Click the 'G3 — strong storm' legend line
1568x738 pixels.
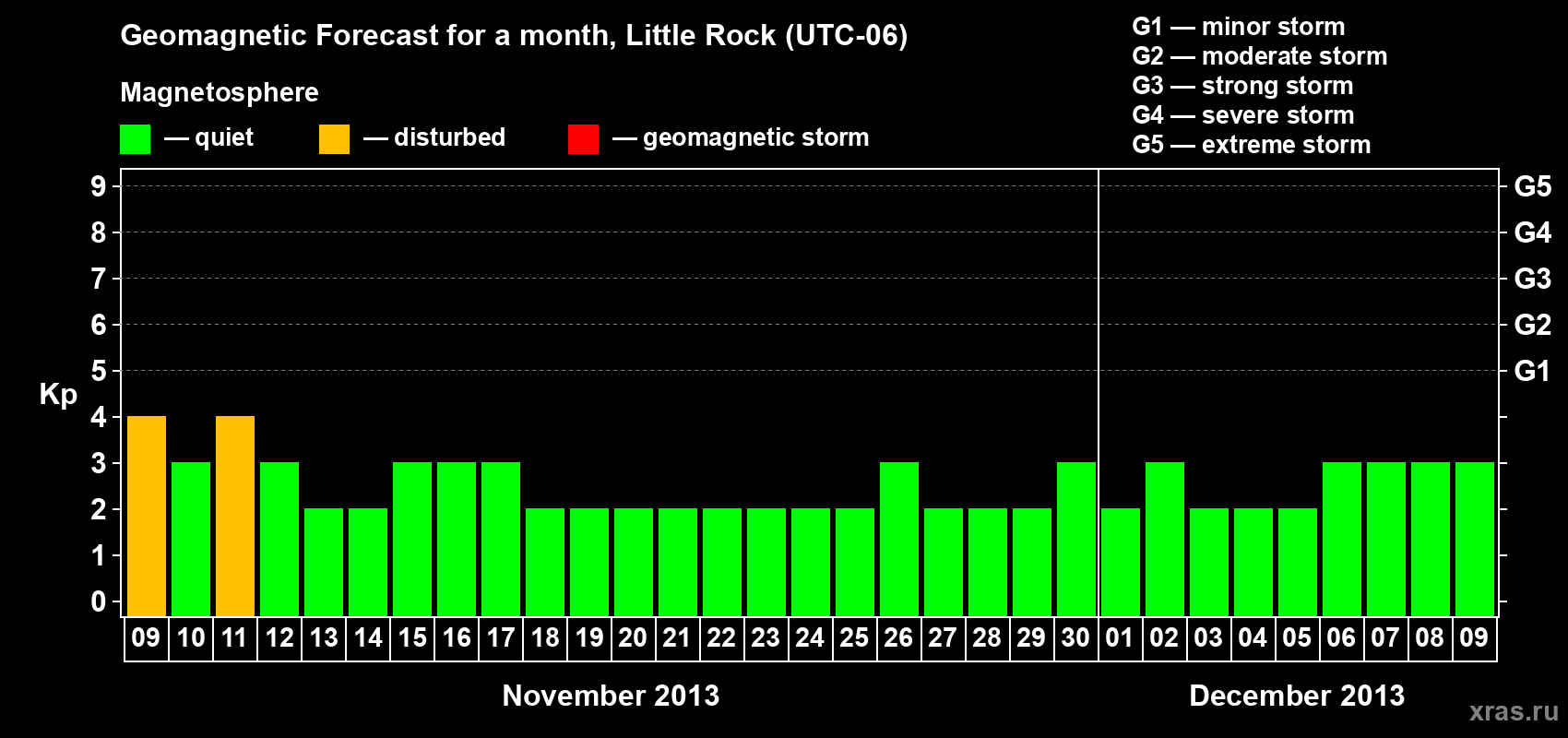[x=1243, y=86]
